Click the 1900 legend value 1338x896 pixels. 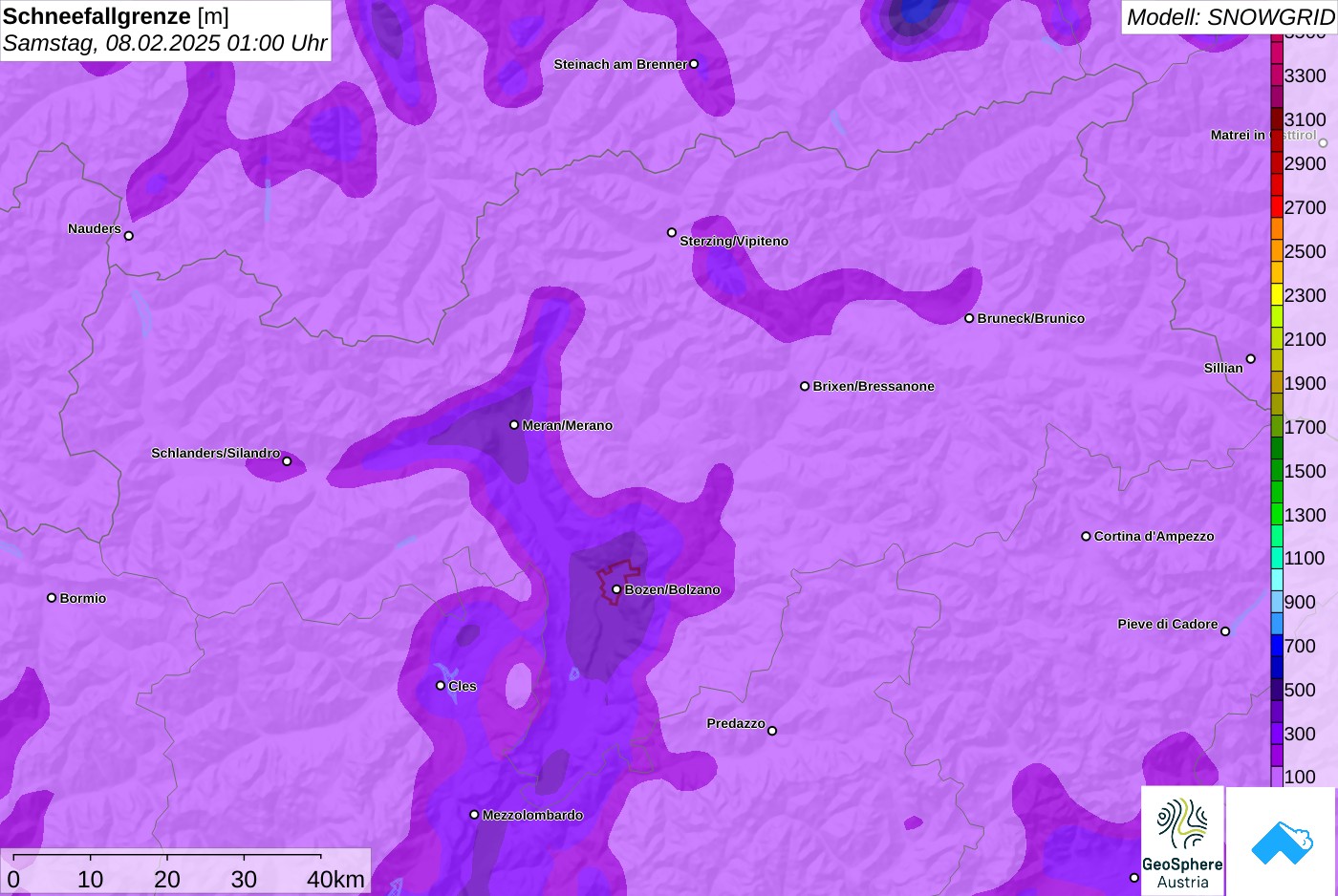click(x=1305, y=383)
